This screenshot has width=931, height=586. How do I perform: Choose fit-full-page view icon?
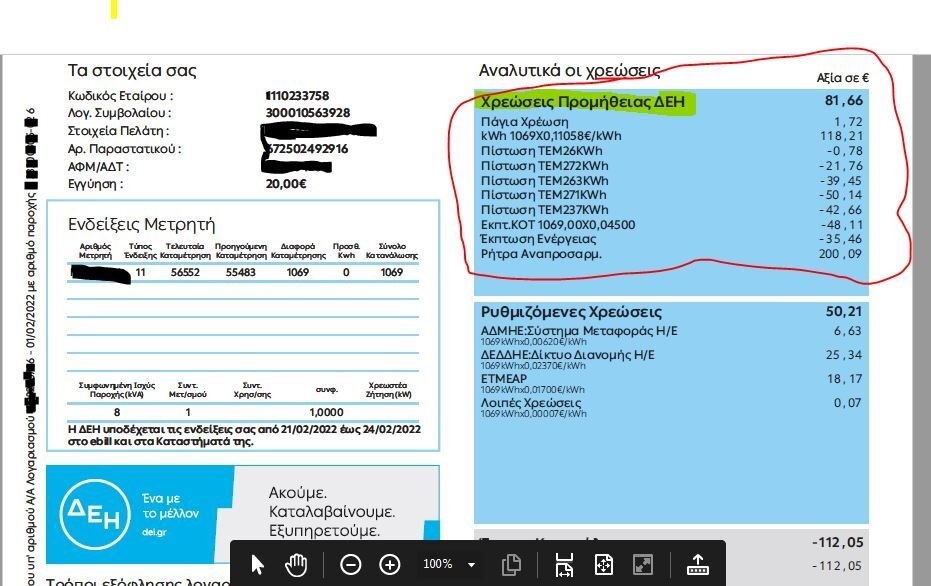click(x=603, y=565)
